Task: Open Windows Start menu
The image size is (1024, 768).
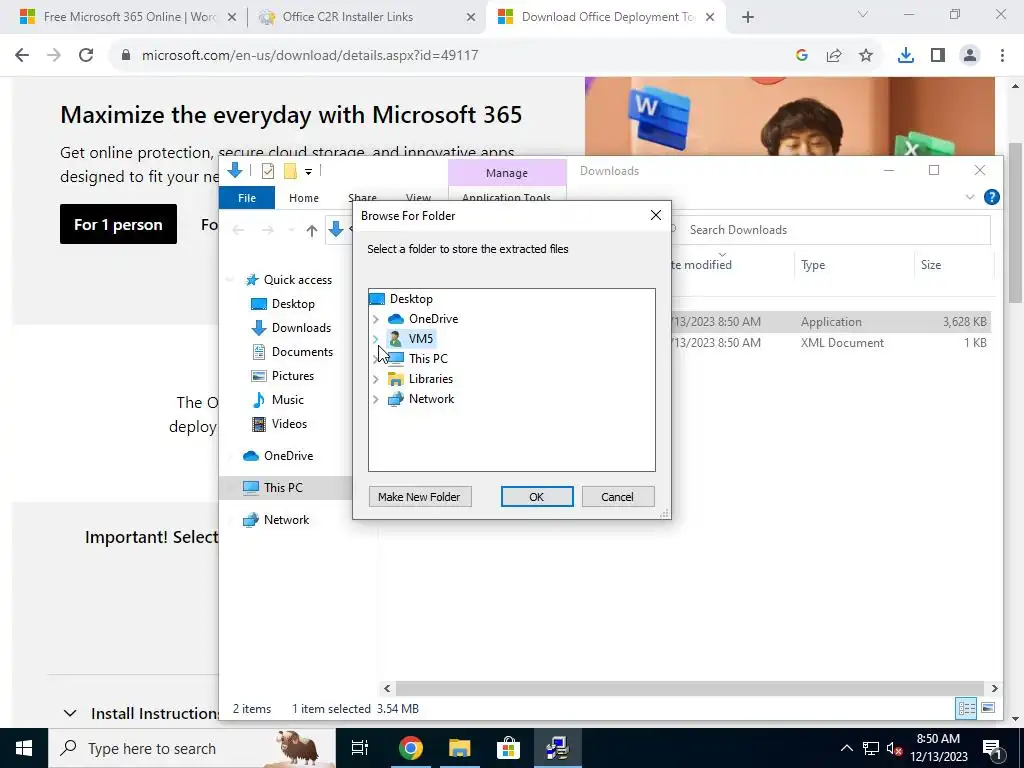Action: coord(24,748)
